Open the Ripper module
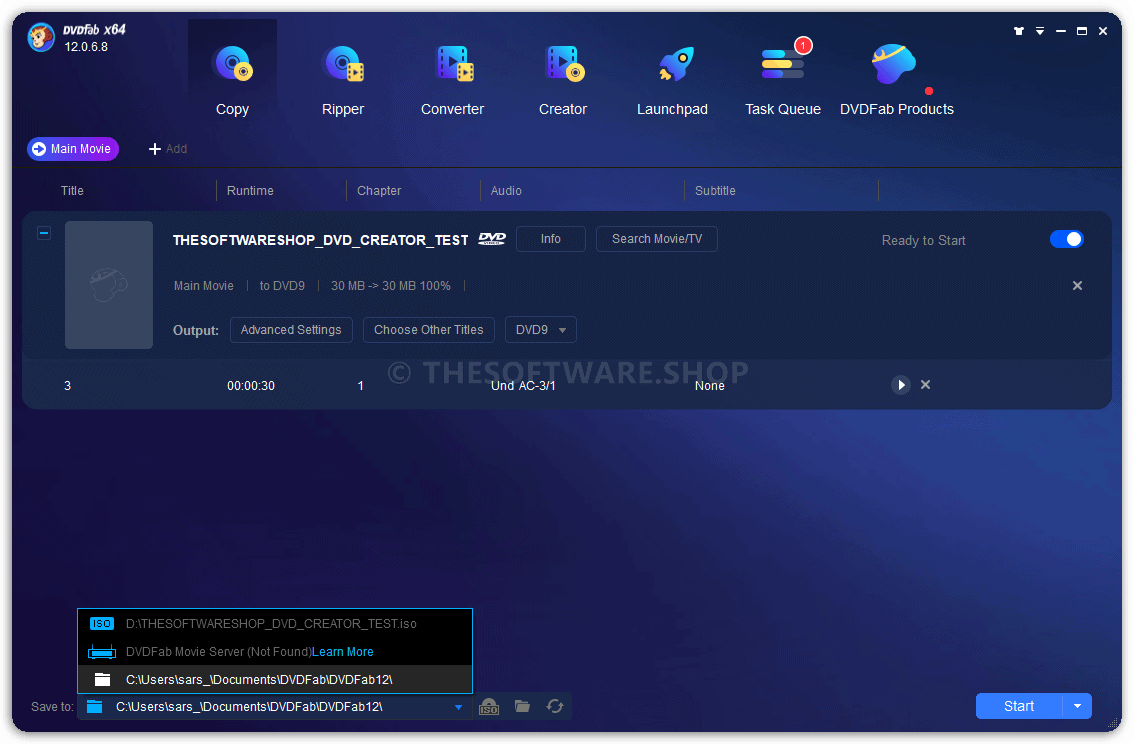 (x=343, y=80)
